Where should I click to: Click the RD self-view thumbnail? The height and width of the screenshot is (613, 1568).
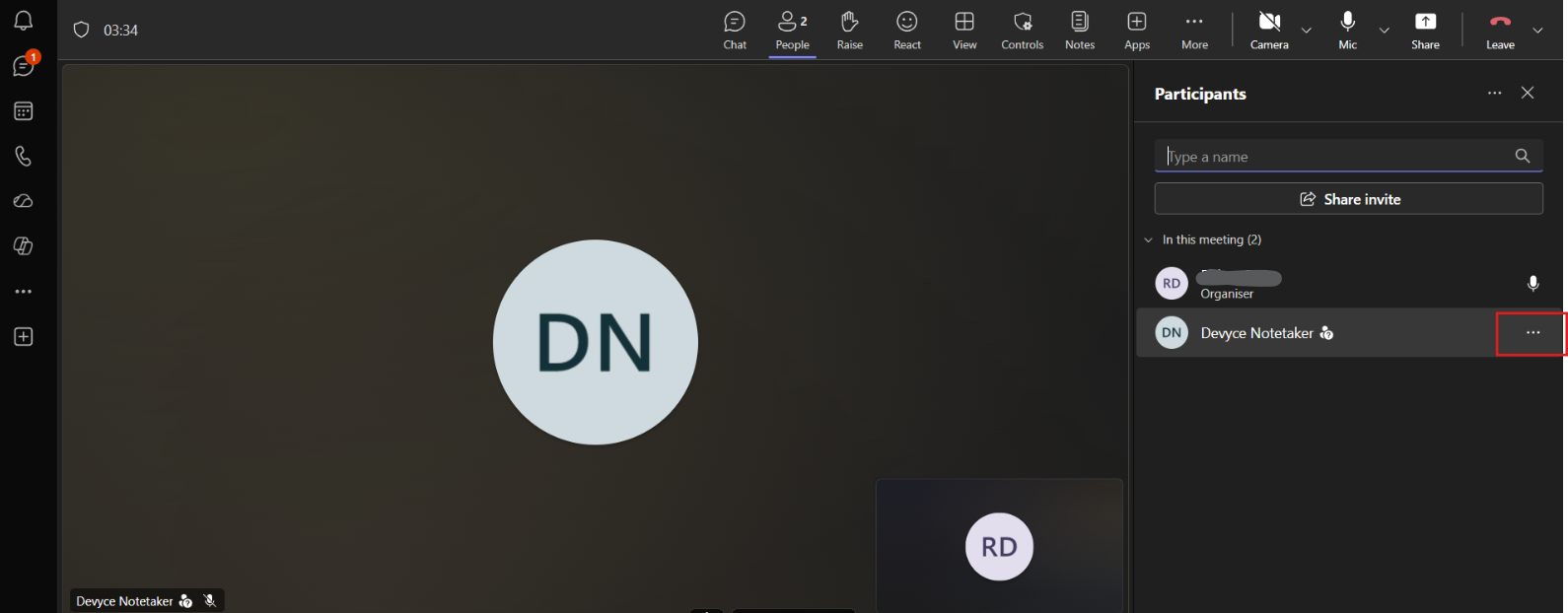pos(999,546)
